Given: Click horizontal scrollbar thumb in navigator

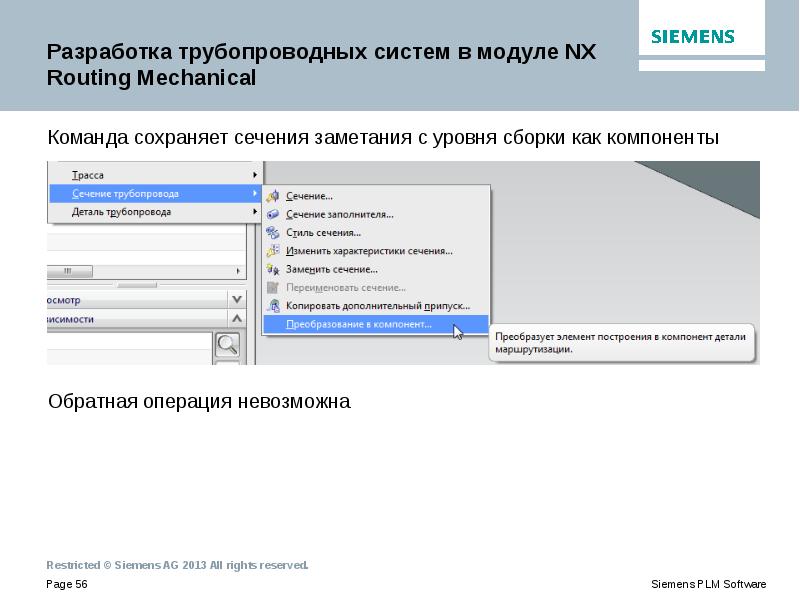Looking at the screenshot, I should (x=69, y=271).
